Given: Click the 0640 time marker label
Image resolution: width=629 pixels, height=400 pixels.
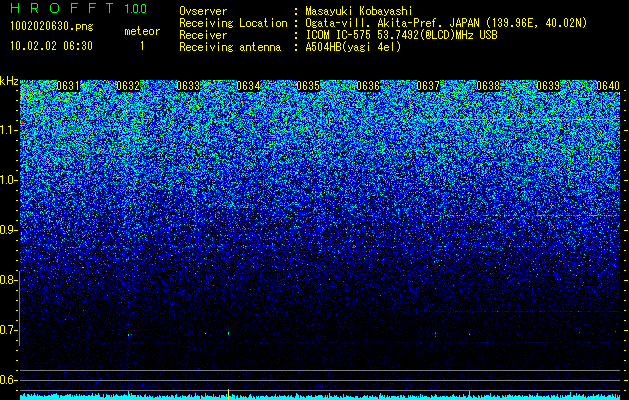Looking at the screenshot, I should (608, 86).
